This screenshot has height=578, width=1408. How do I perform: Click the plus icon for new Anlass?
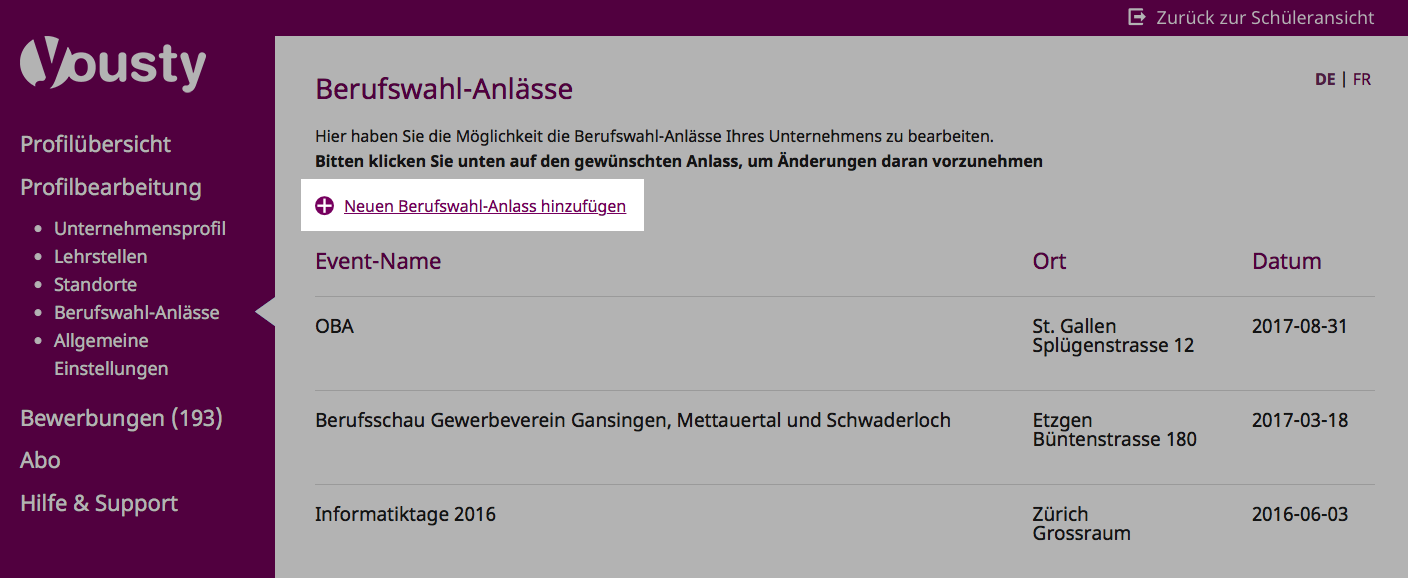324,206
